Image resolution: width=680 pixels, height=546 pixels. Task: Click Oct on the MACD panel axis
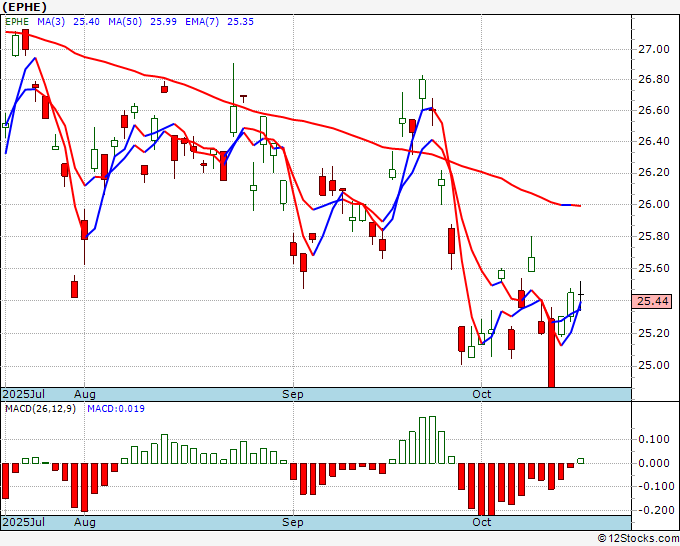pyautogui.click(x=482, y=522)
